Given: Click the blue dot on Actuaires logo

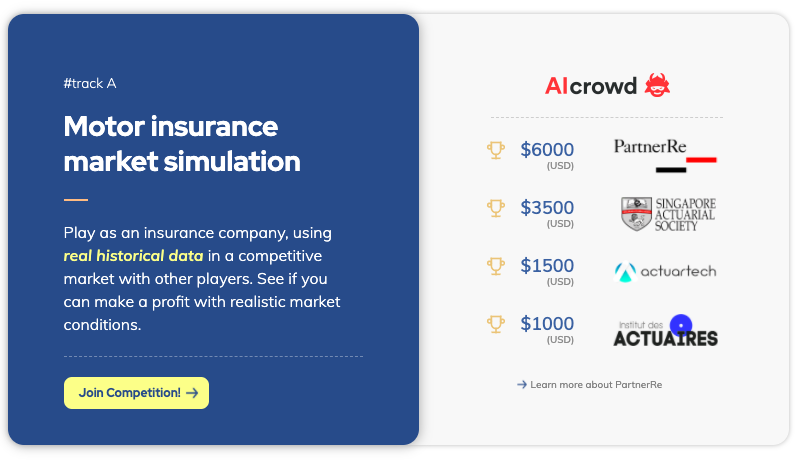Looking at the screenshot, I should (x=681, y=325).
